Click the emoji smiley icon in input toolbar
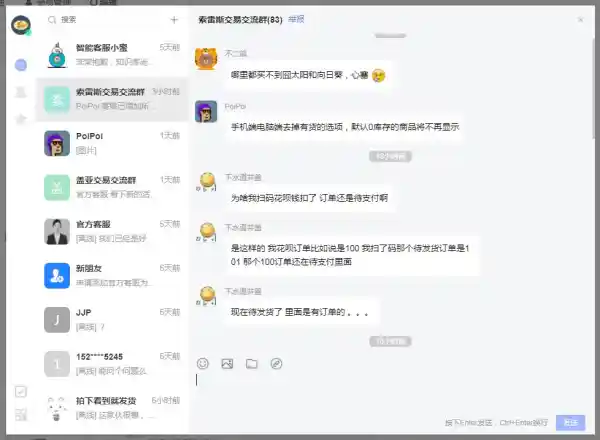This screenshot has height=440, width=600. pos(202,363)
